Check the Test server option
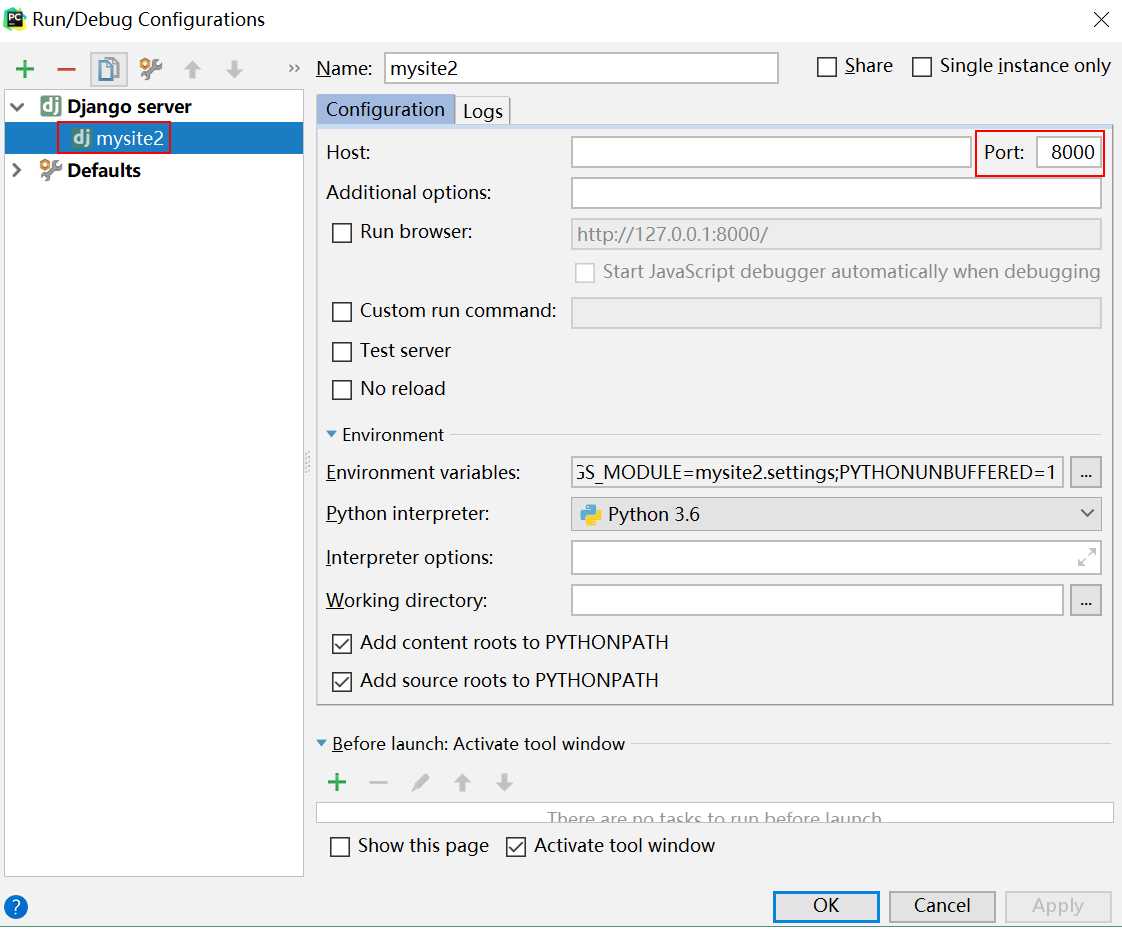This screenshot has width=1122, height=935. click(x=342, y=352)
